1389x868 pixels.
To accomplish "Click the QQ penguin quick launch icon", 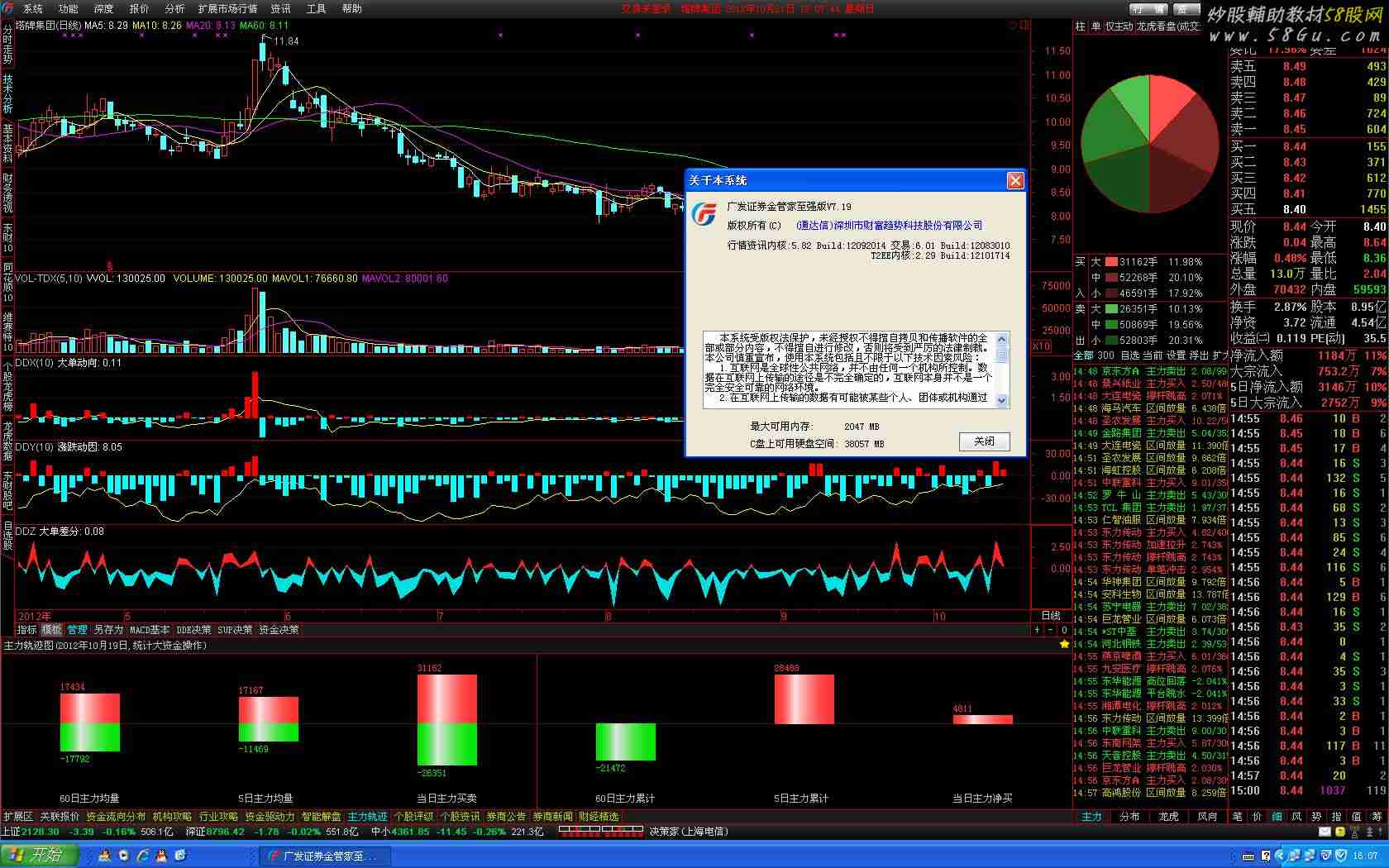I will (x=161, y=856).
